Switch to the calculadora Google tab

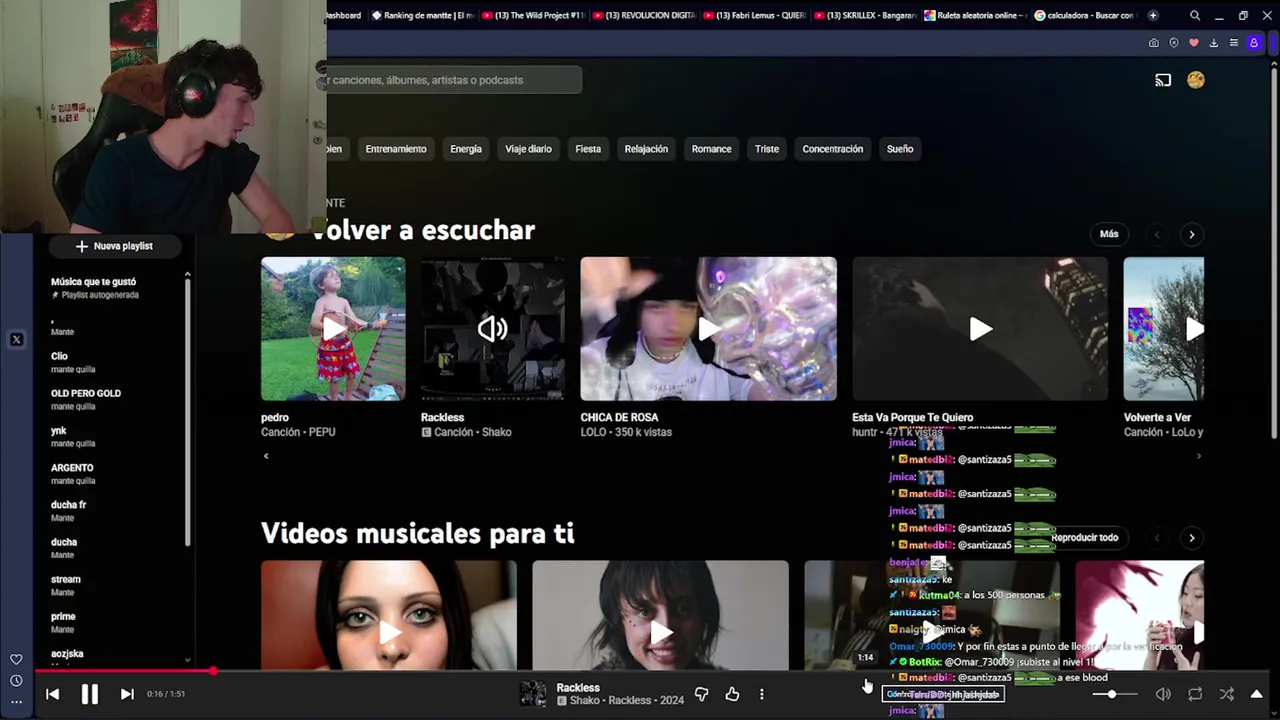click(1085, 15)
